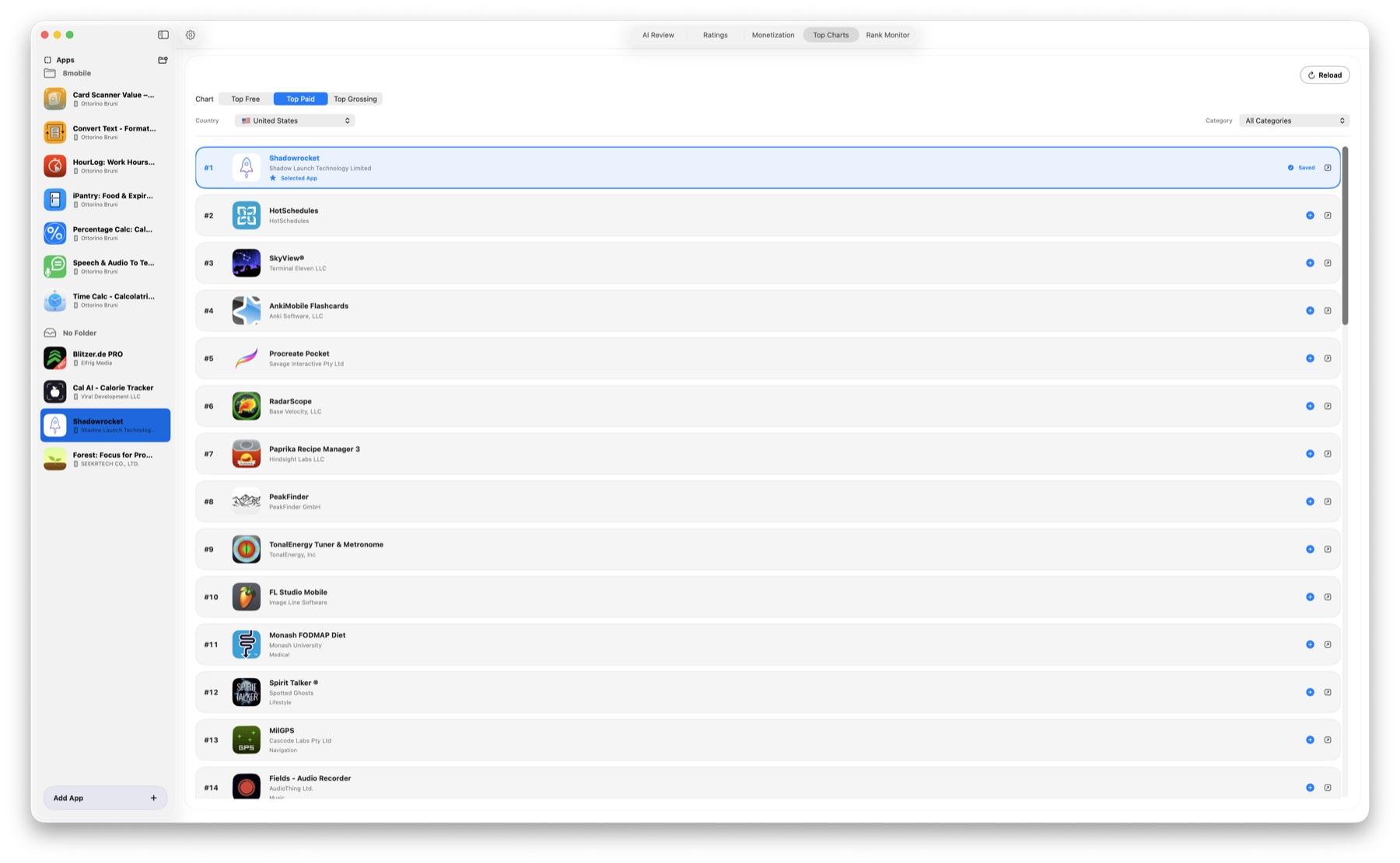Open RadarScope external link icon
This screenshot has width=1400, height=863.
point(1328,406)
